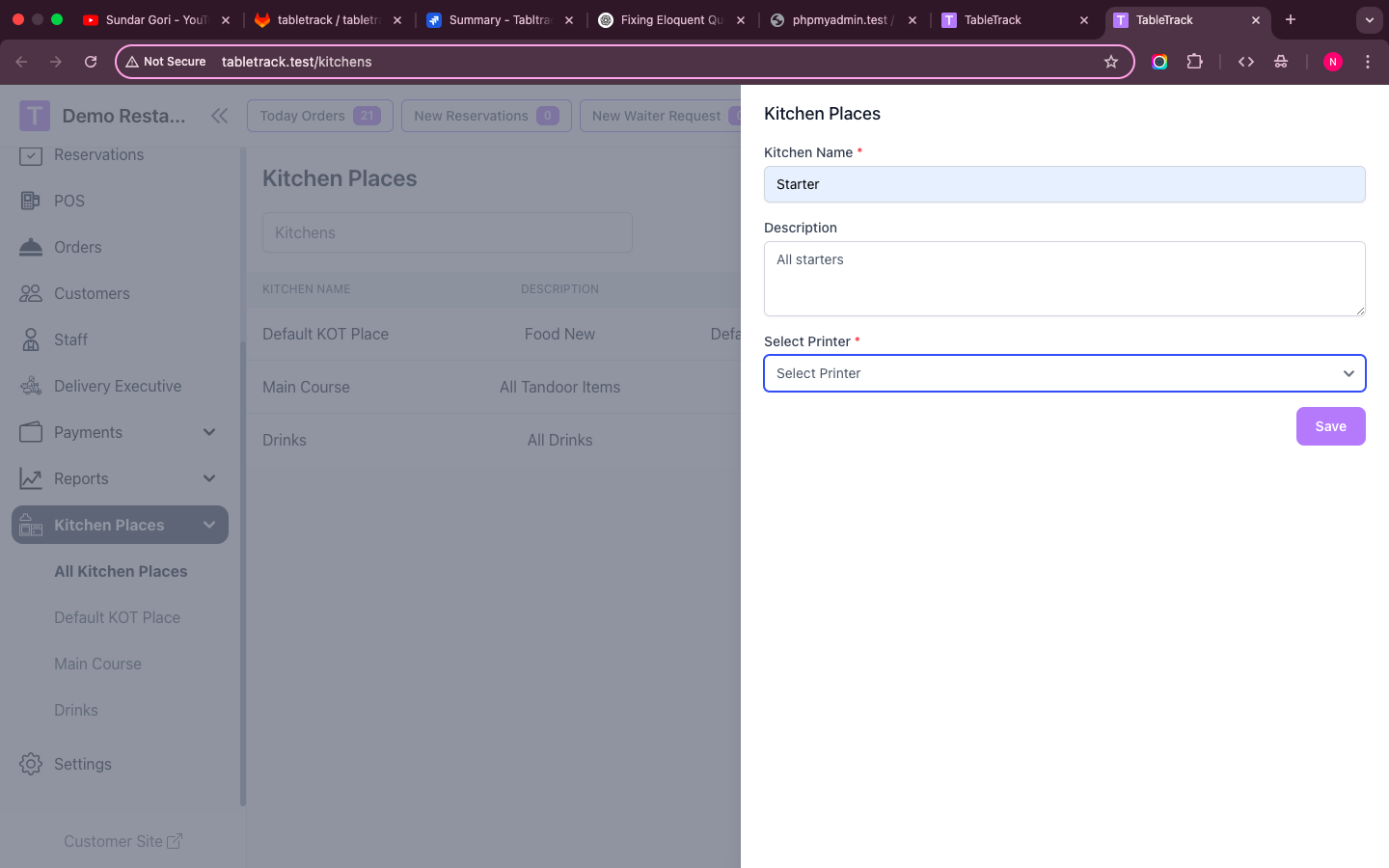Click the Settings gear icon
Image resolution: width=1389 pixels, height=868 pixels.
[30, 764]
